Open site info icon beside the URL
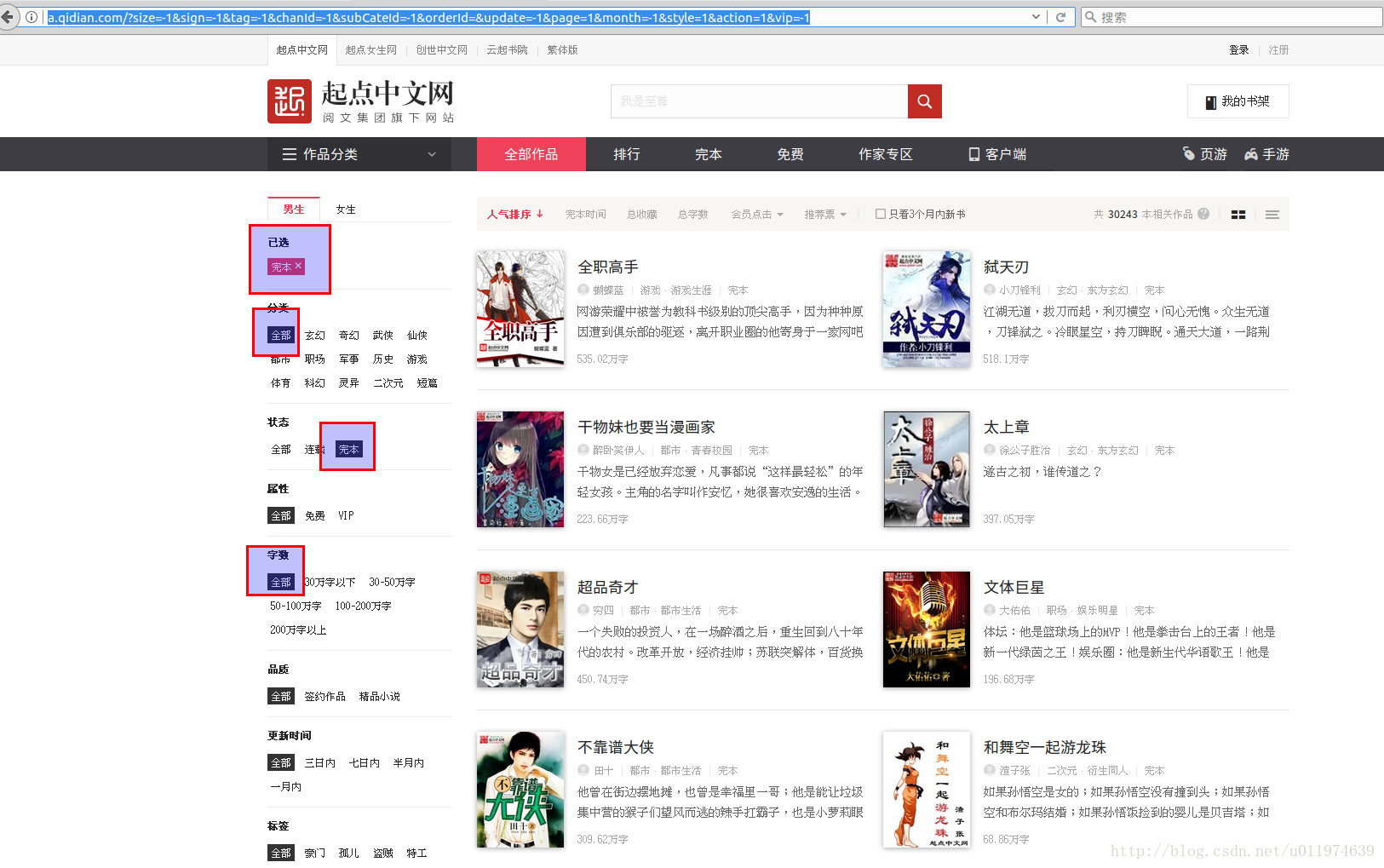1384x868 pixels. [32, 17]
